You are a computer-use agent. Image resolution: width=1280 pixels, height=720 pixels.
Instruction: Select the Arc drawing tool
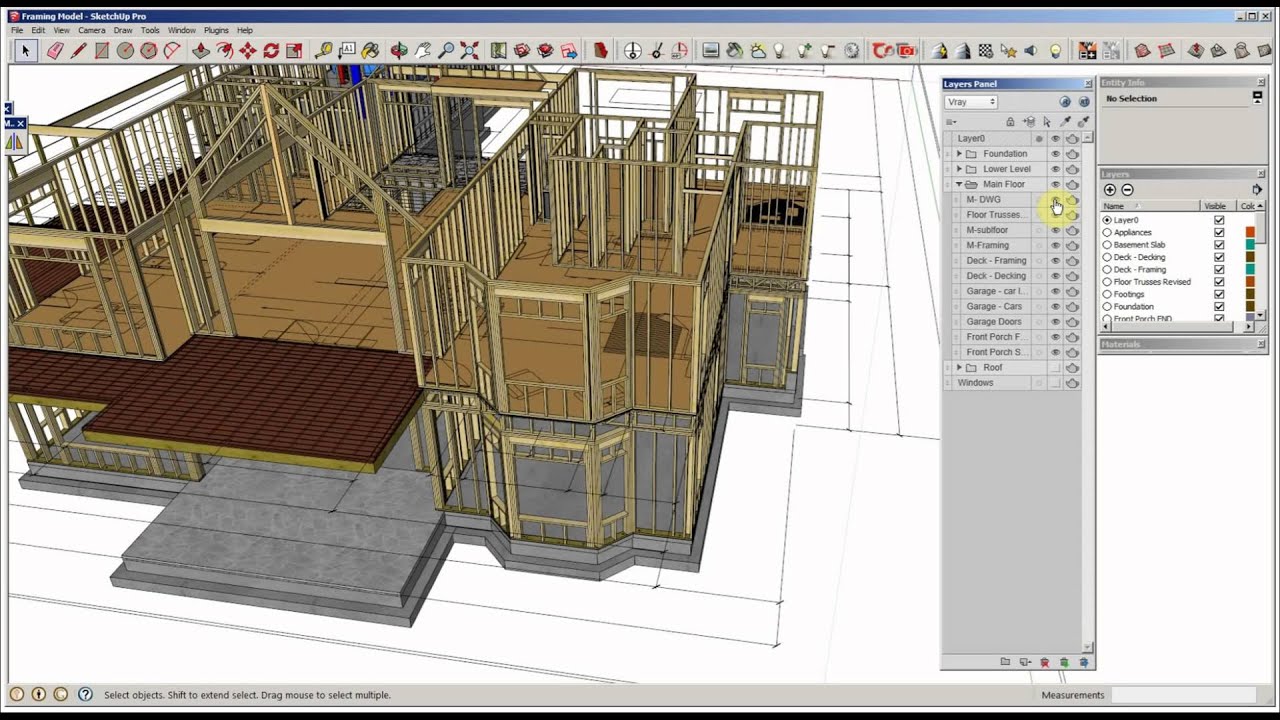click(172, 51)
